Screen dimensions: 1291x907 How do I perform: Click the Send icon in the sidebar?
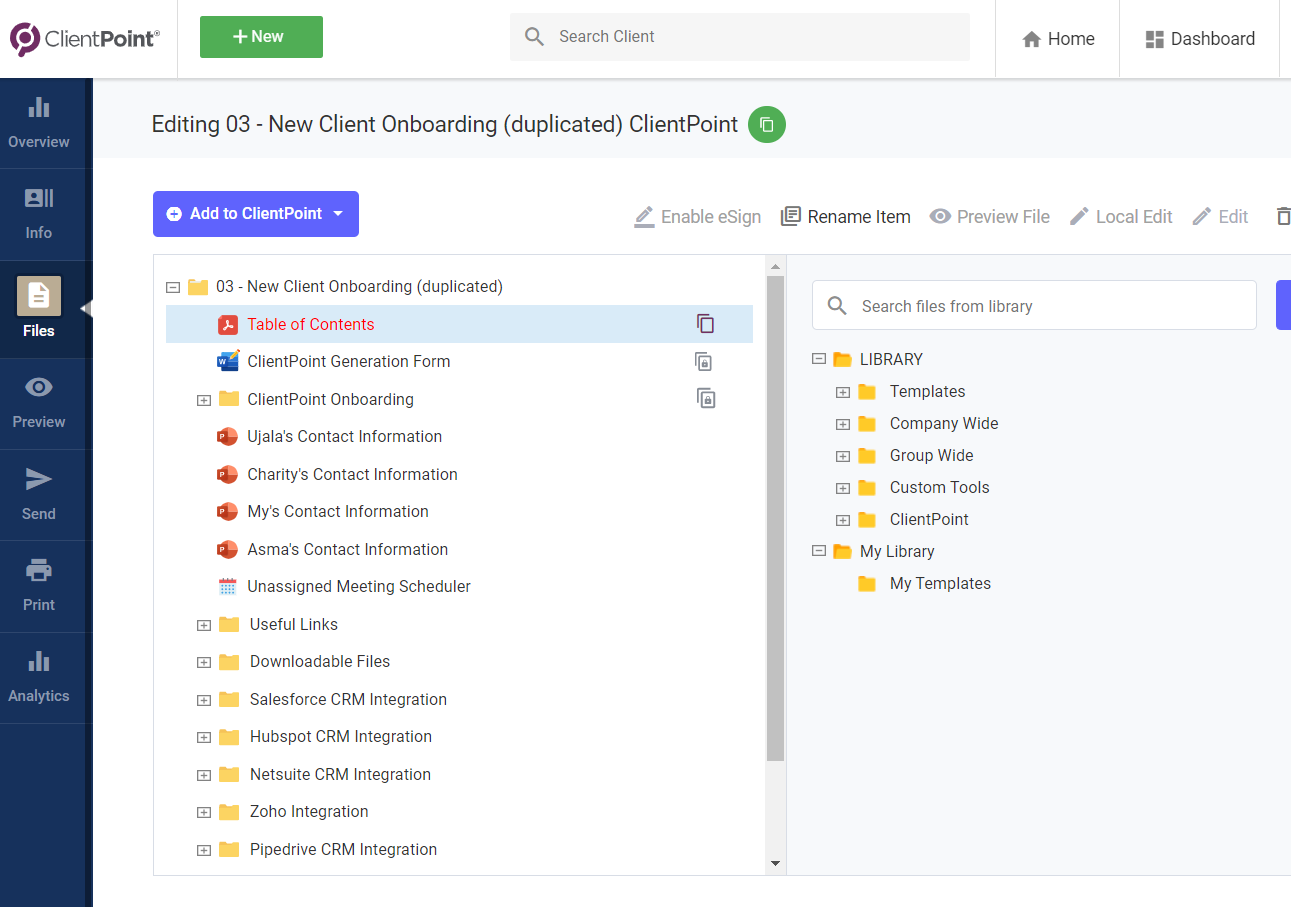38,487
